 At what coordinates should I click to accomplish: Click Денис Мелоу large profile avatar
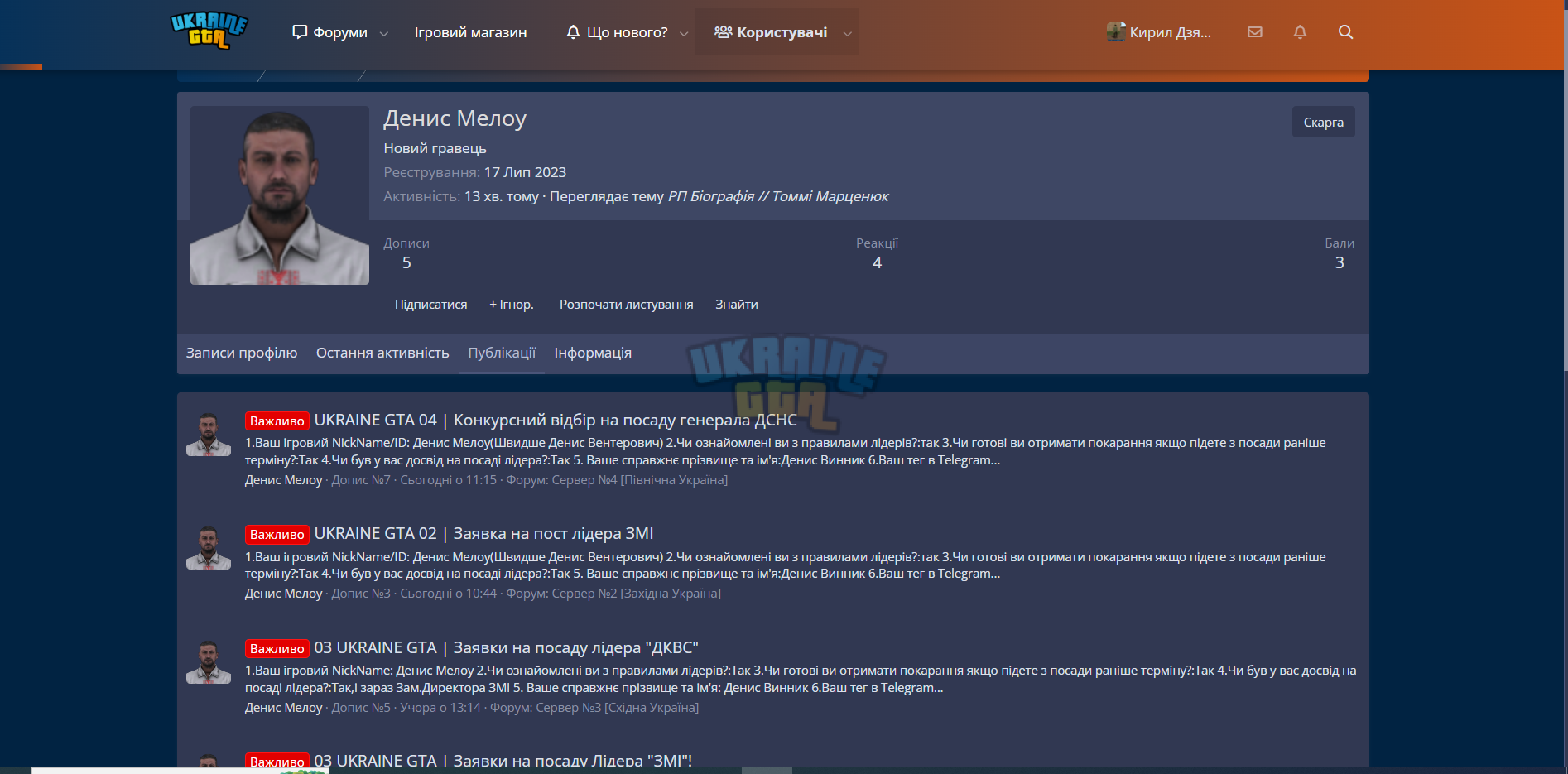280,195
